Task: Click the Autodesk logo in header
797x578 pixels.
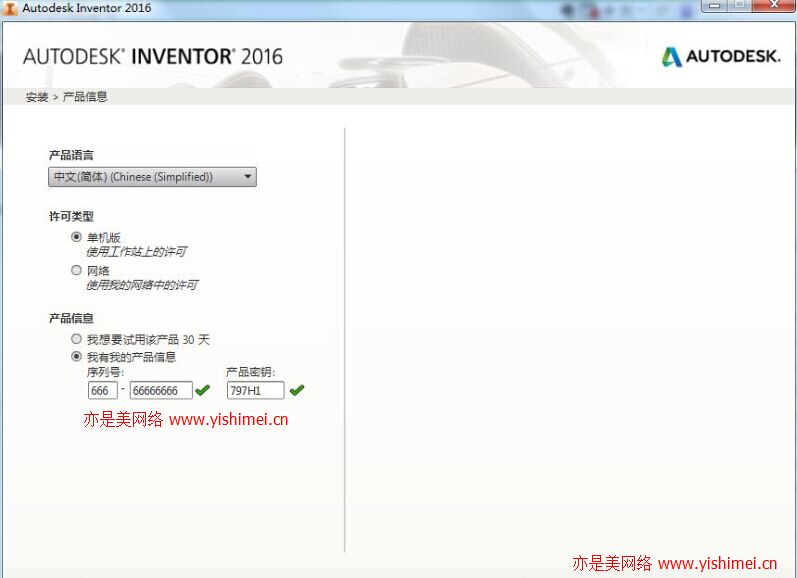Action: (x=720, y=56)
